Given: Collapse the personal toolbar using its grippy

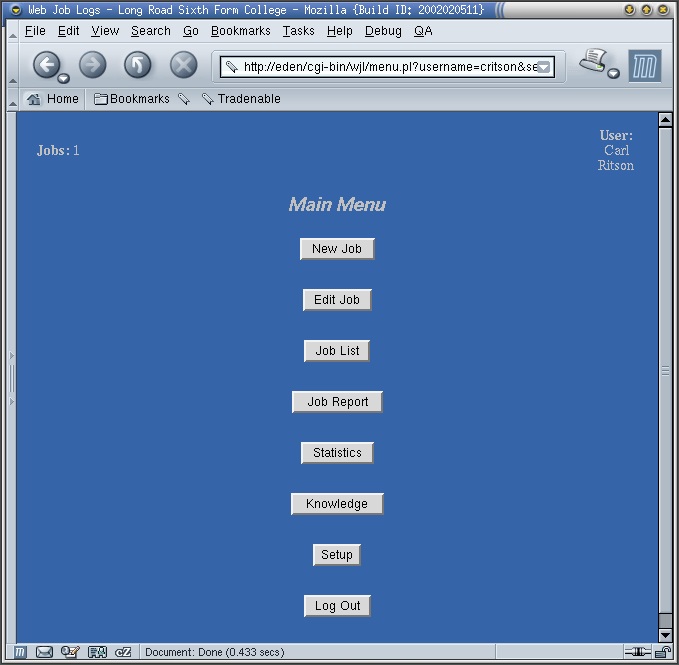Looking at the screenshot, I should (x=13, y=99).
